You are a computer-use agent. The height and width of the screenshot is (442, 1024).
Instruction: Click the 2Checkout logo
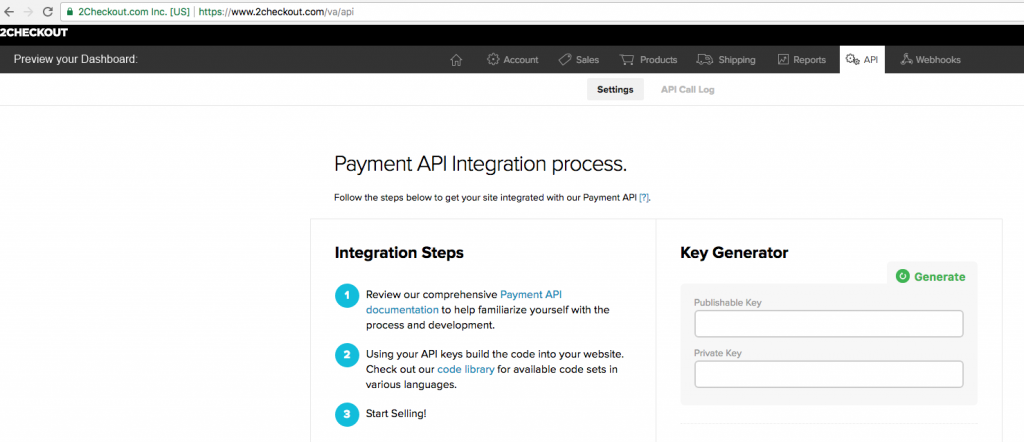34,33
